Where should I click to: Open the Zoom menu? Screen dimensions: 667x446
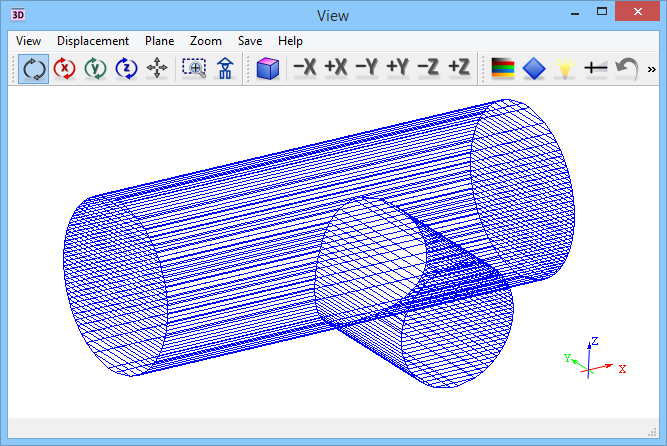pos(205,41)
